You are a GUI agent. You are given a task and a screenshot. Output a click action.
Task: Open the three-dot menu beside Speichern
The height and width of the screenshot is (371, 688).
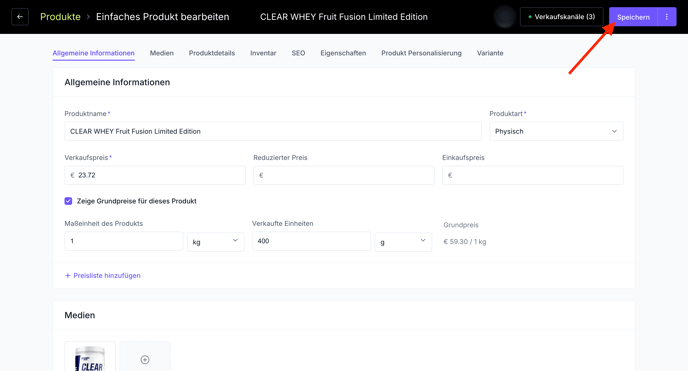pyautogui.click(x=666, y=17)
